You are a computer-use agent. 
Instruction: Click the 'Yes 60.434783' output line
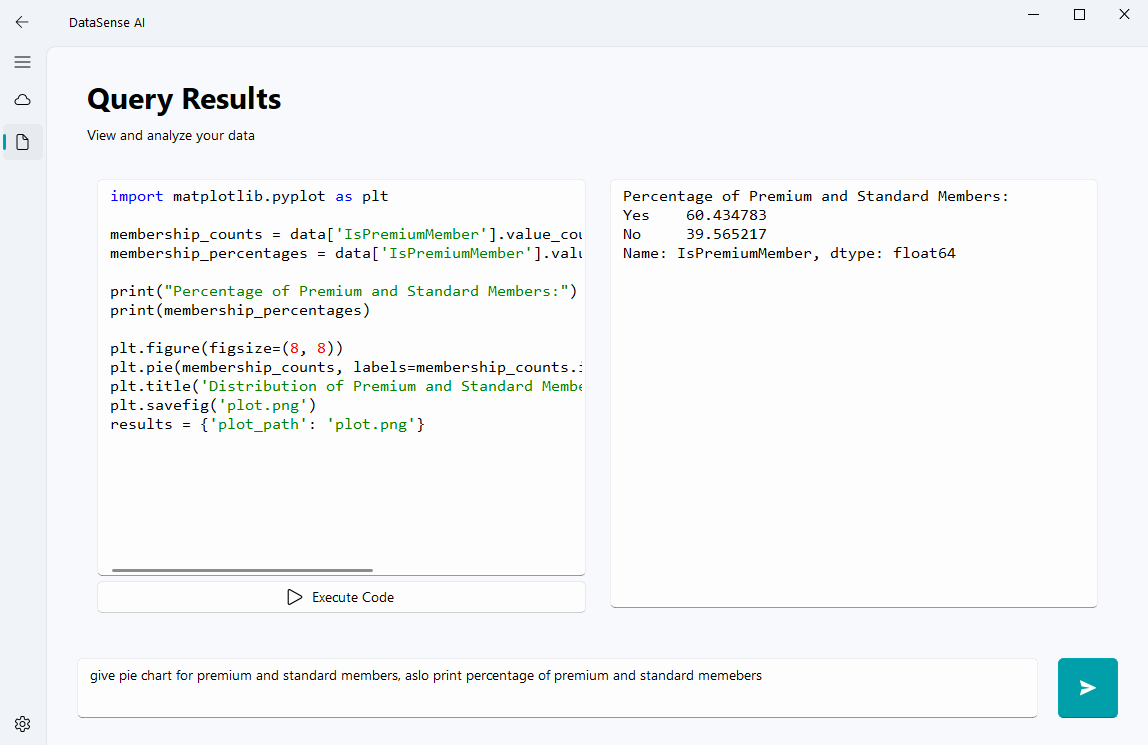click(694, 216)
